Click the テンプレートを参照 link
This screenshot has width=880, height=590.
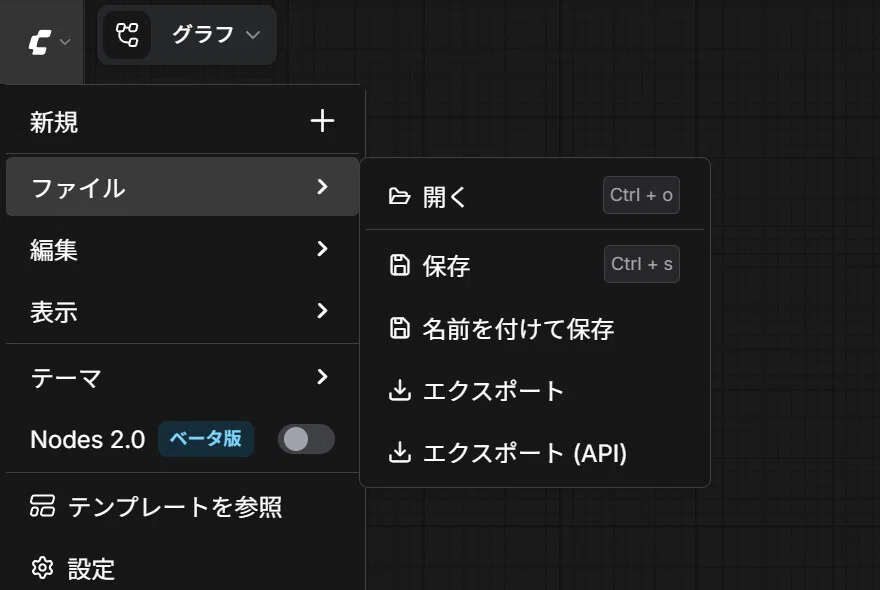coord(175,506)
